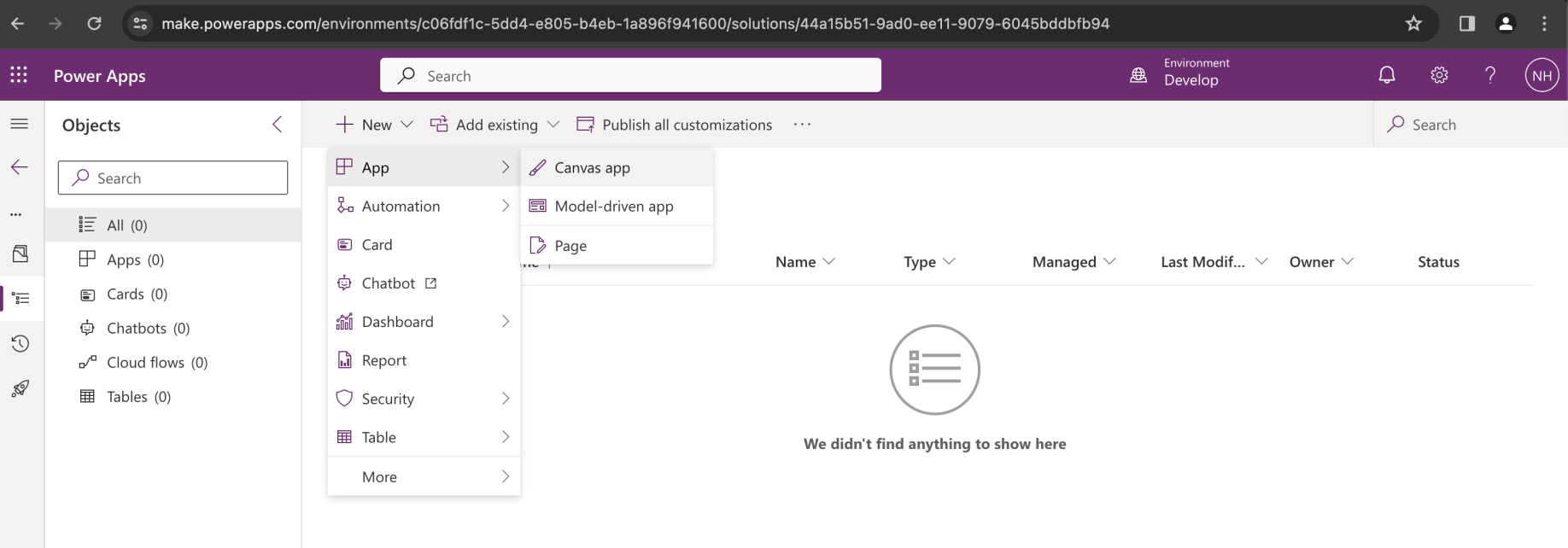Open the NH account avatar
This screenshot has height=548, width=1568.
tap(1542, 75)
